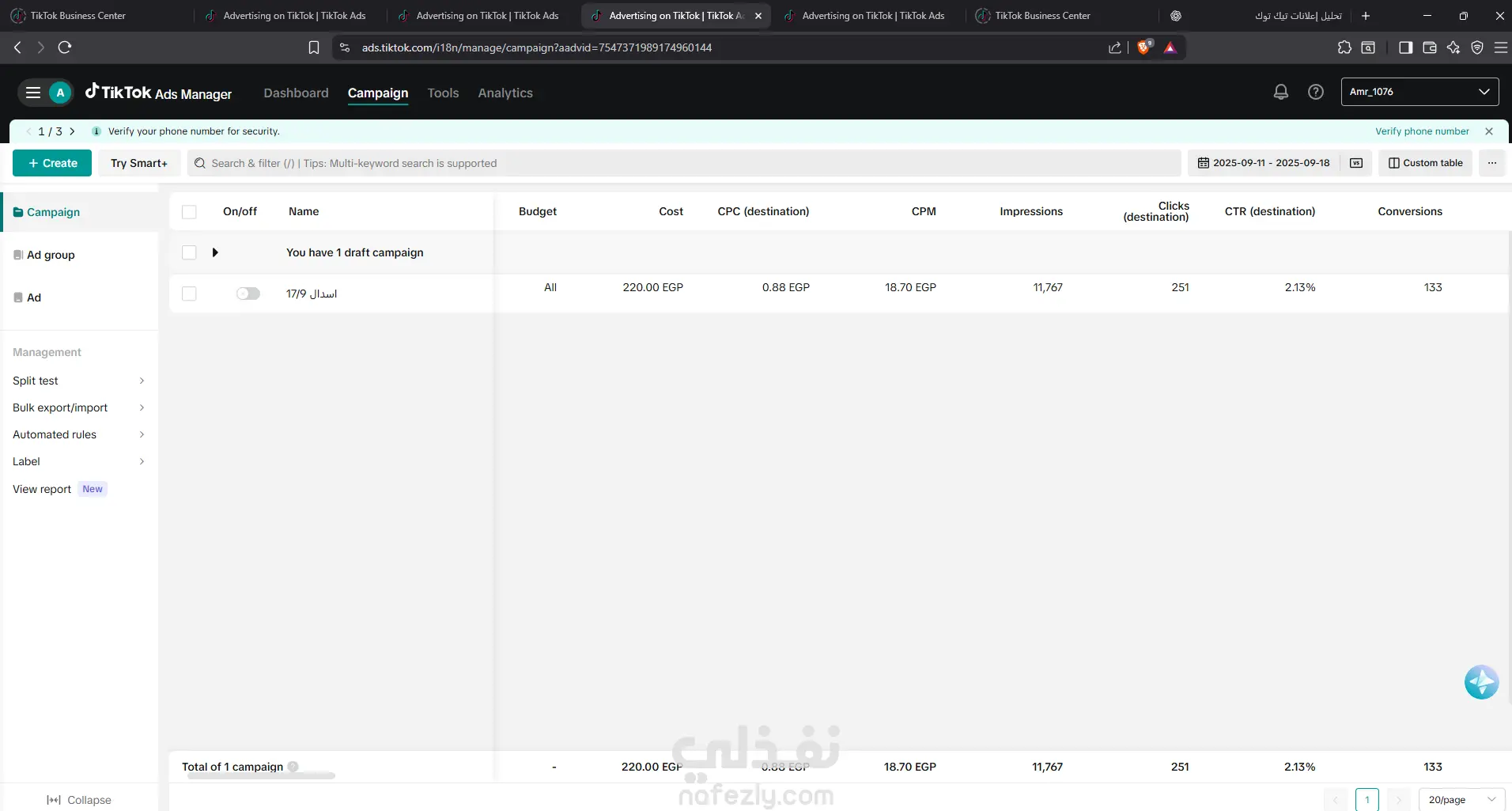The width and height of the screenshot is (1512, 811).
Task: Open the Leo AI sparkle icon
Action: (1453, 47)
